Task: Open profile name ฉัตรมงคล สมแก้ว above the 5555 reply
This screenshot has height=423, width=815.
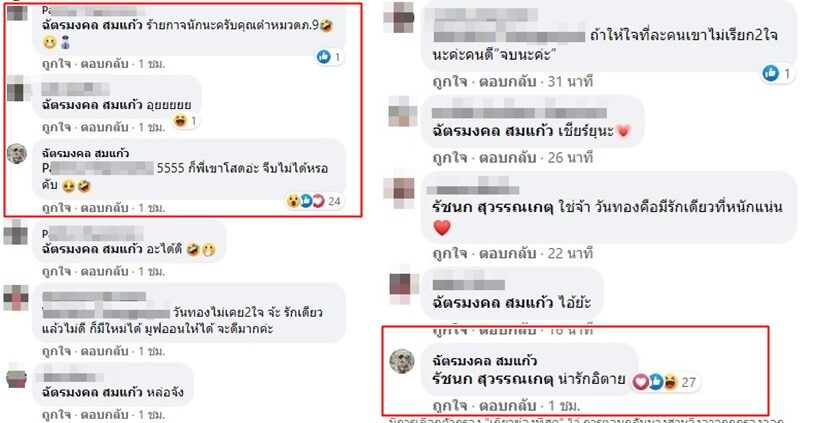Action: point(85,153)
